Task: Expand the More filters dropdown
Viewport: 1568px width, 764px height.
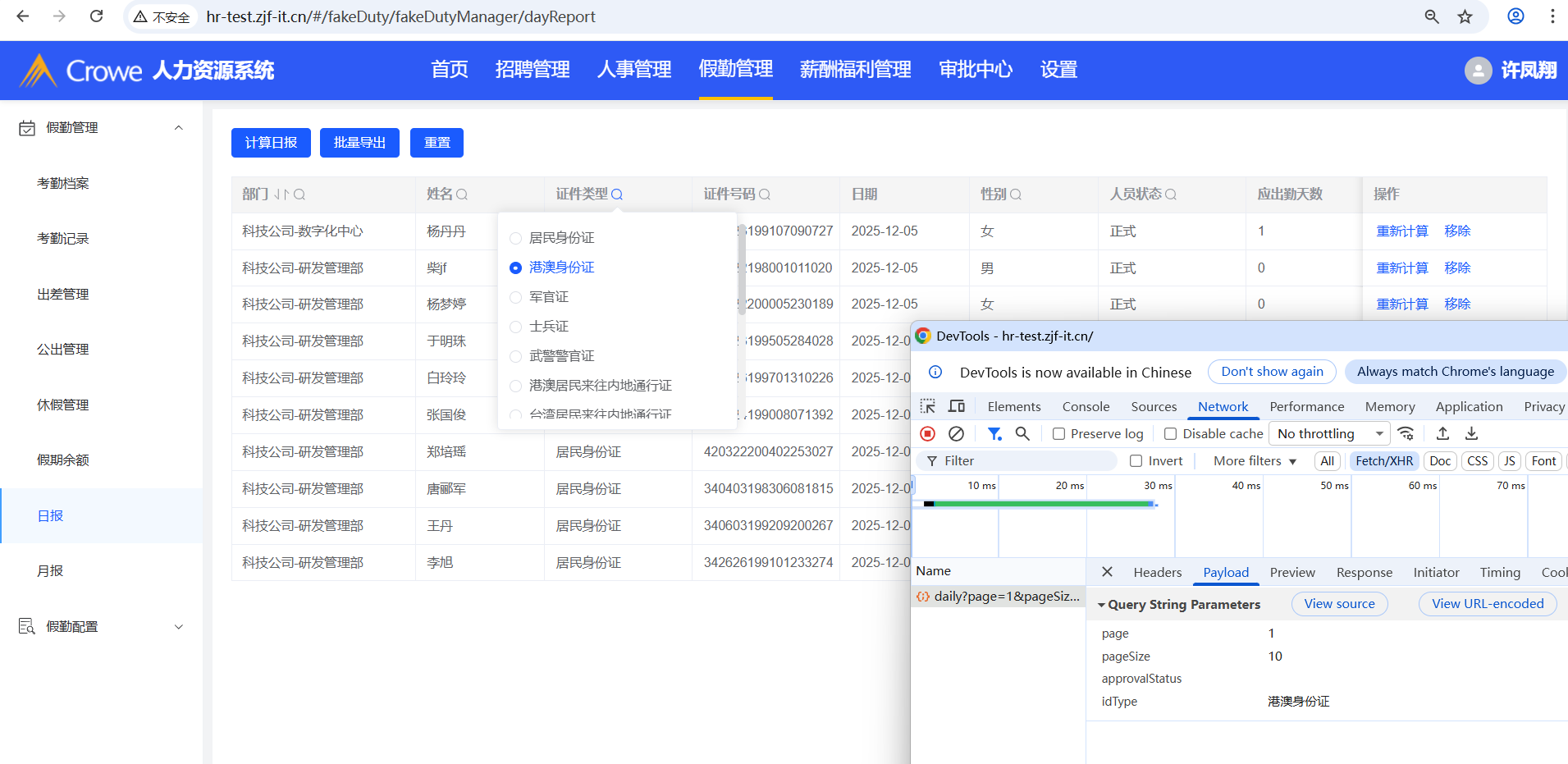Action: point(1255,461)
